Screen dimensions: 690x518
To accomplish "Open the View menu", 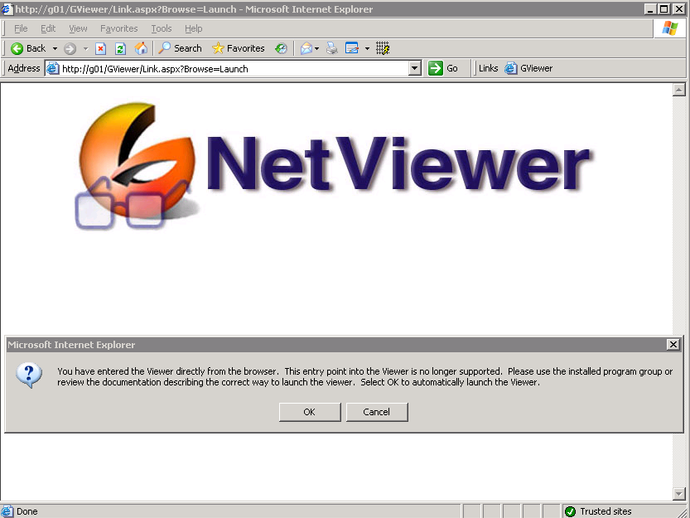I will [78, 29].
